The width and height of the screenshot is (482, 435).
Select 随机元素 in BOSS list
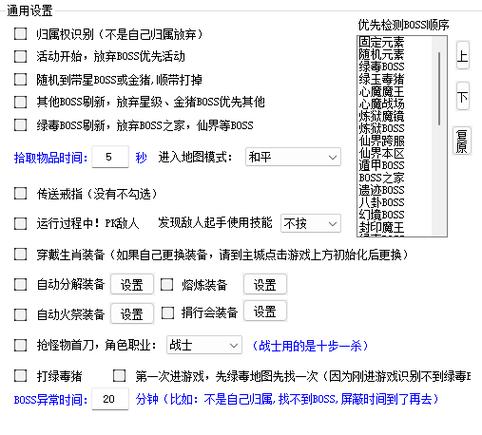(381, 54)
